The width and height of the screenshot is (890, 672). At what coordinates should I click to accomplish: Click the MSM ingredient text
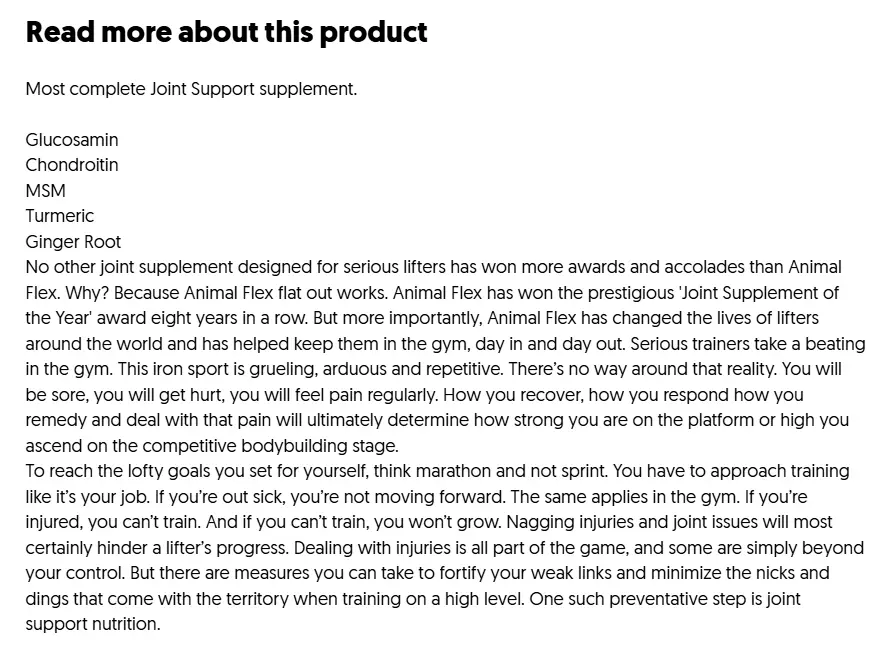46,191
